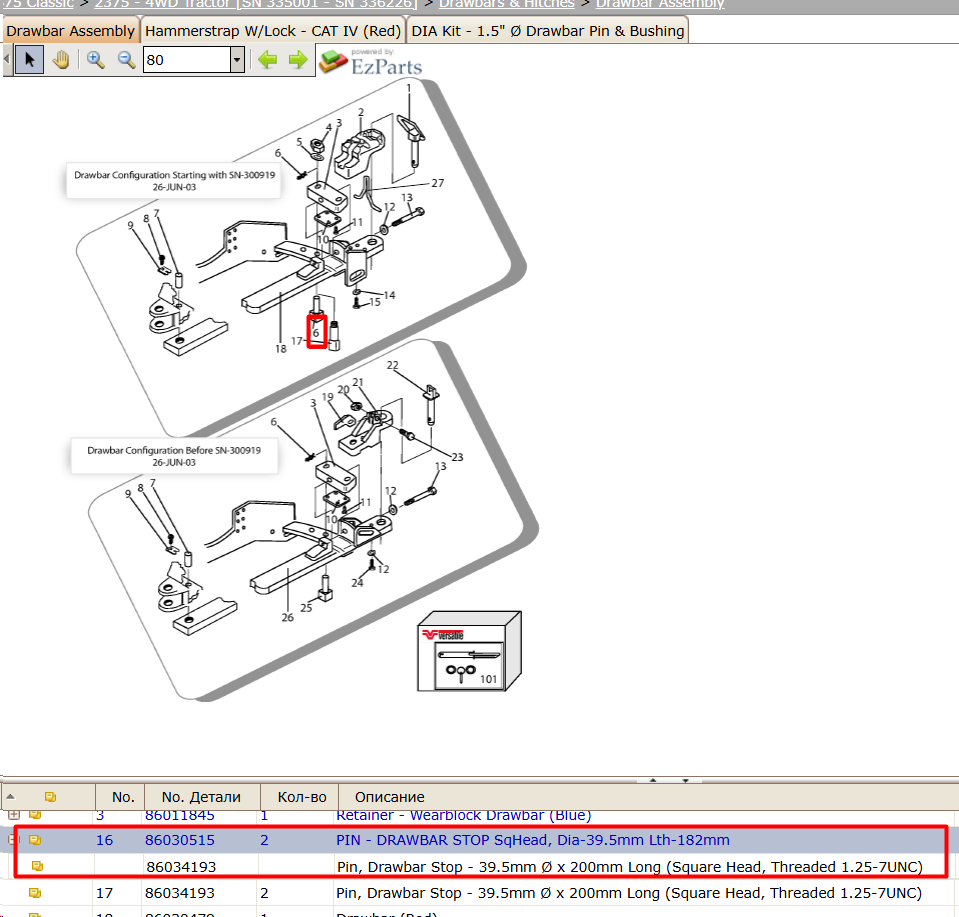Image resolution: width=959 pixels, height=917 pixels.
Task: Activate the hand pan tool
Action: point(61,60)
